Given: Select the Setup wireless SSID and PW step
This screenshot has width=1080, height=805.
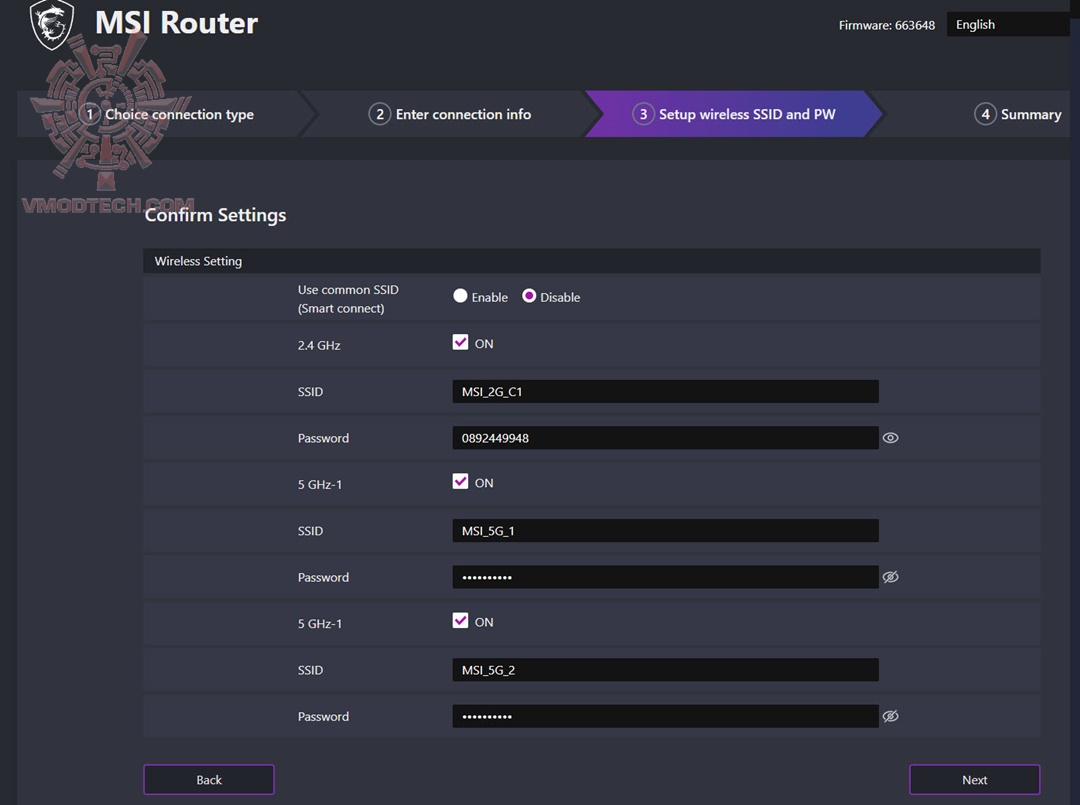Looking at the screenshot, I should click(x=745, y=114).
